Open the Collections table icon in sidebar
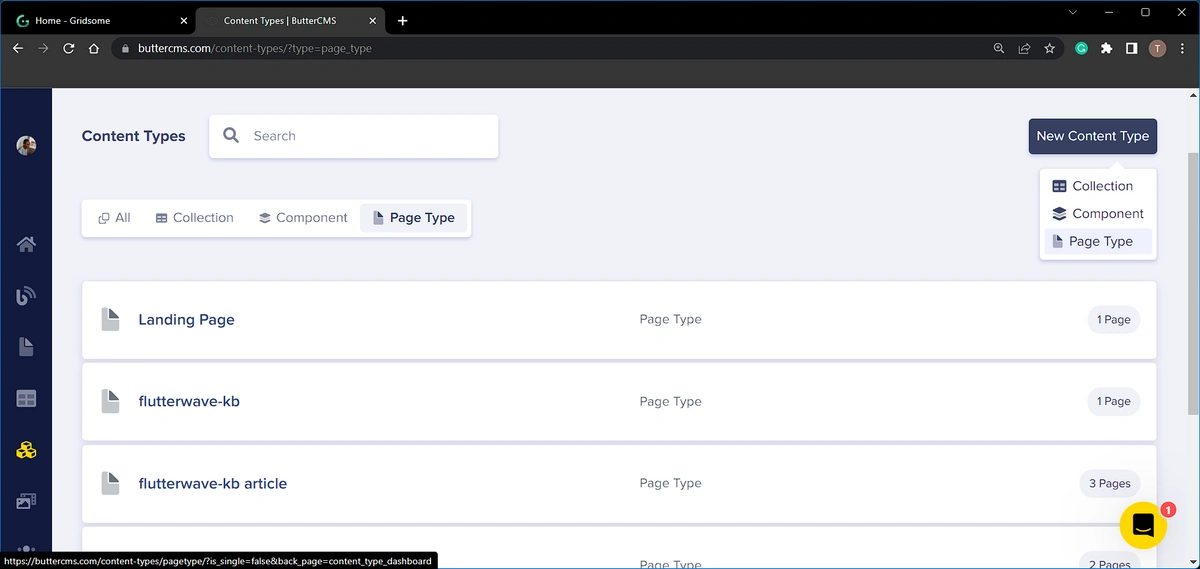The height and width of the screenshot is (569, 1200). pos(26,399)
